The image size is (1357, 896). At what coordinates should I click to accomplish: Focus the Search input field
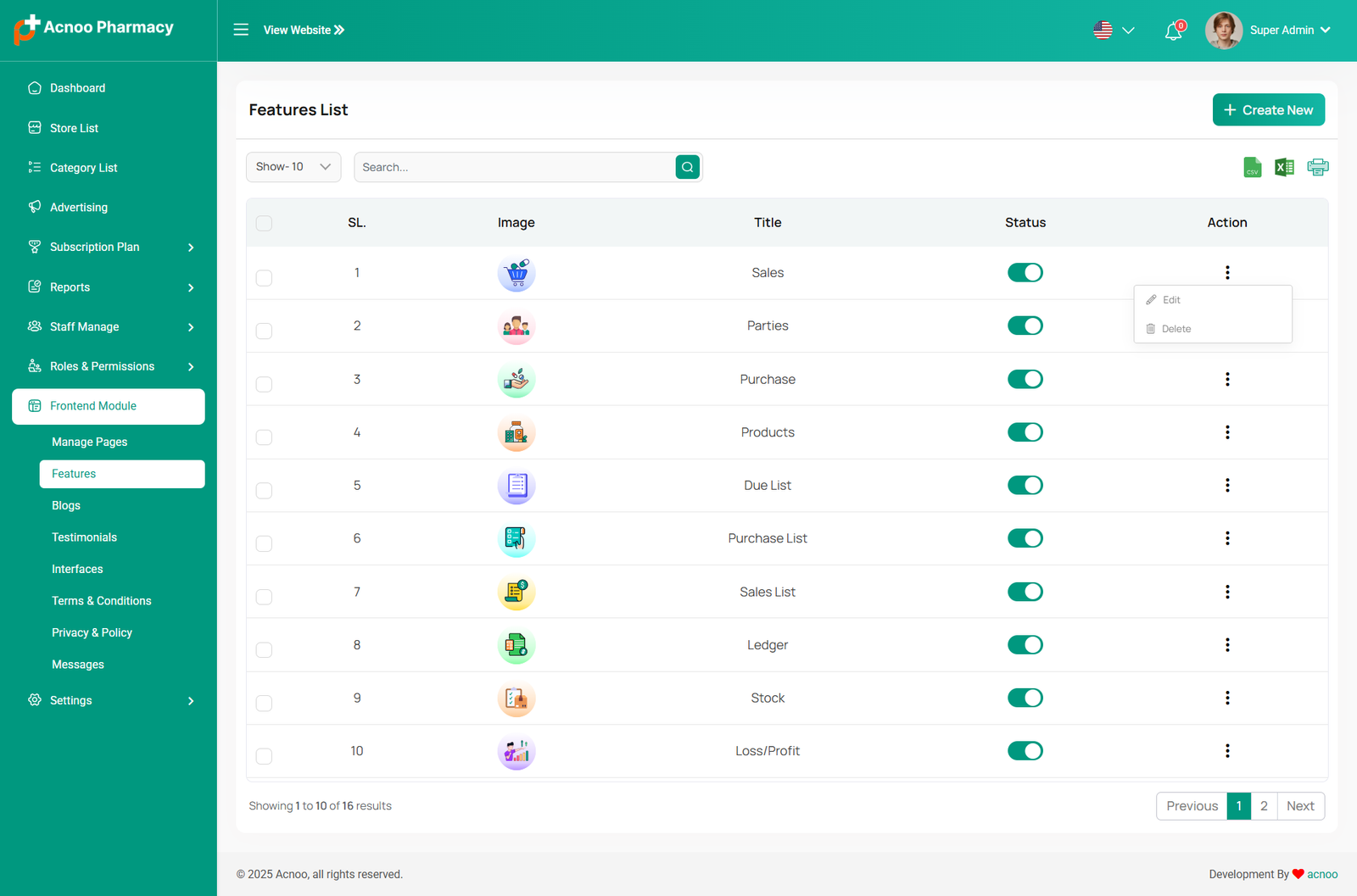click(x=514, y=167)
